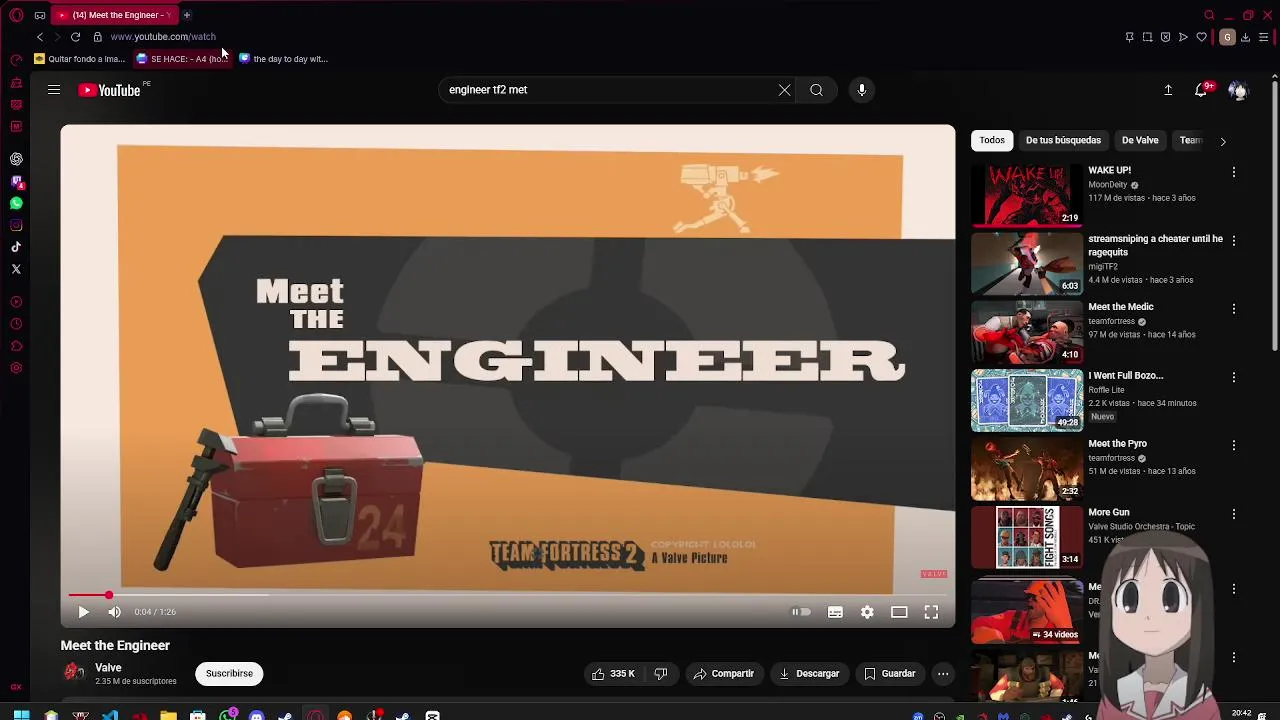Open Opera easy setup menu

pos(1263,37)
